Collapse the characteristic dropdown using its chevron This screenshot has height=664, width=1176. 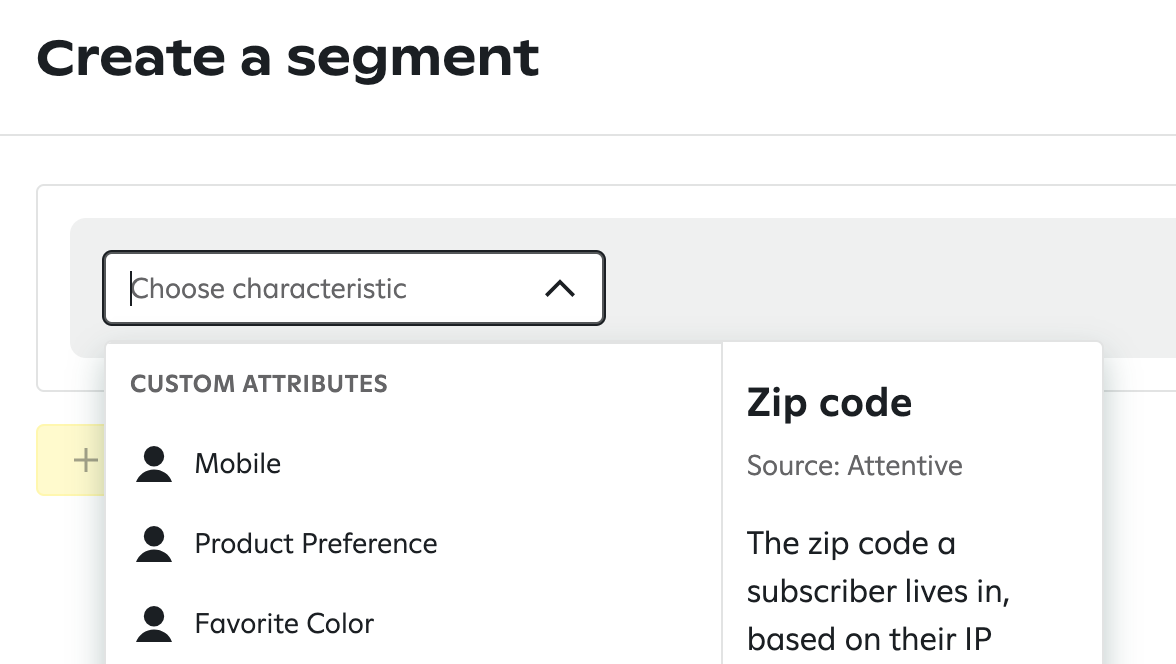coord(560,289)
